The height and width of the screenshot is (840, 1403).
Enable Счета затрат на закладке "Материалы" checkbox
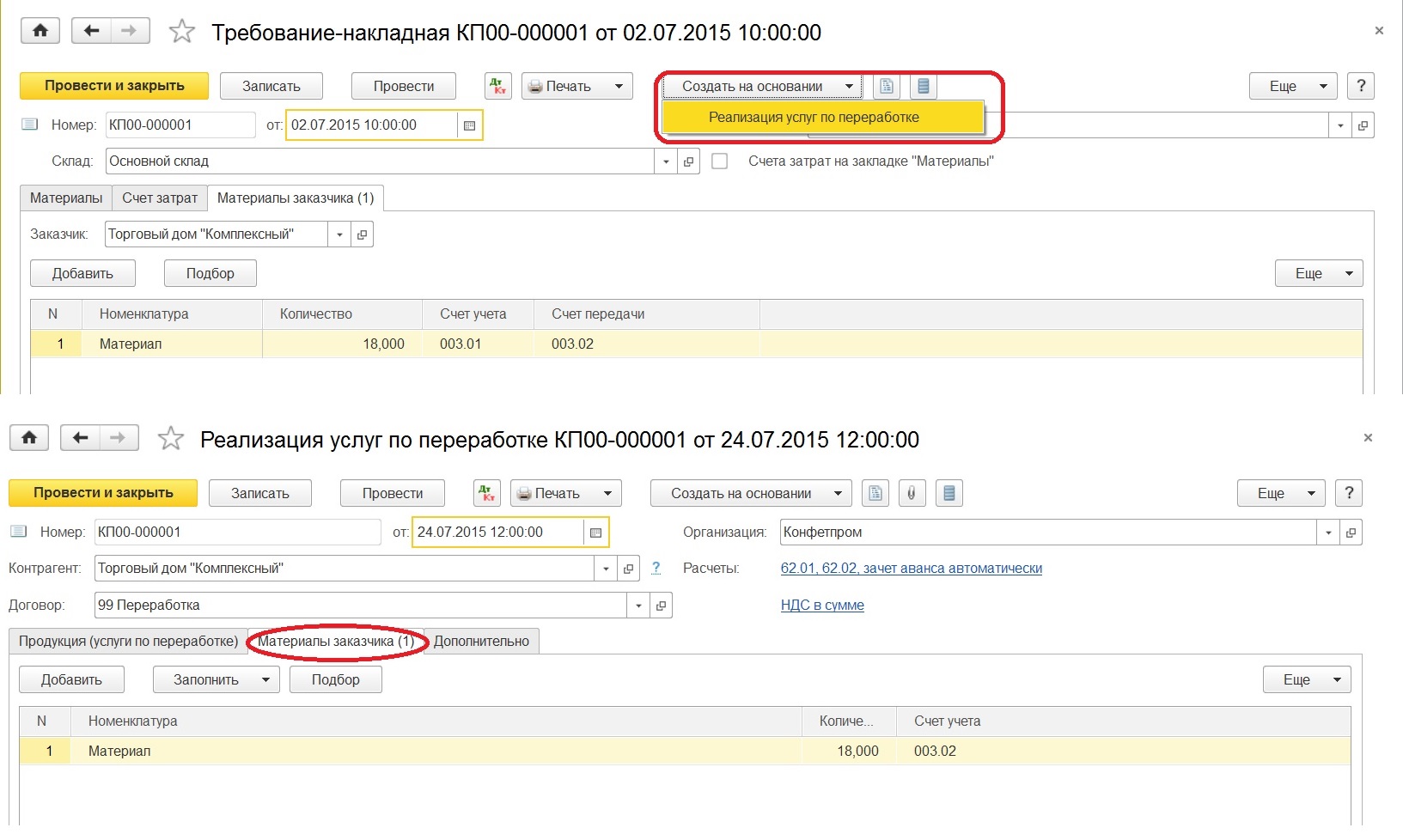pos(720,161)
